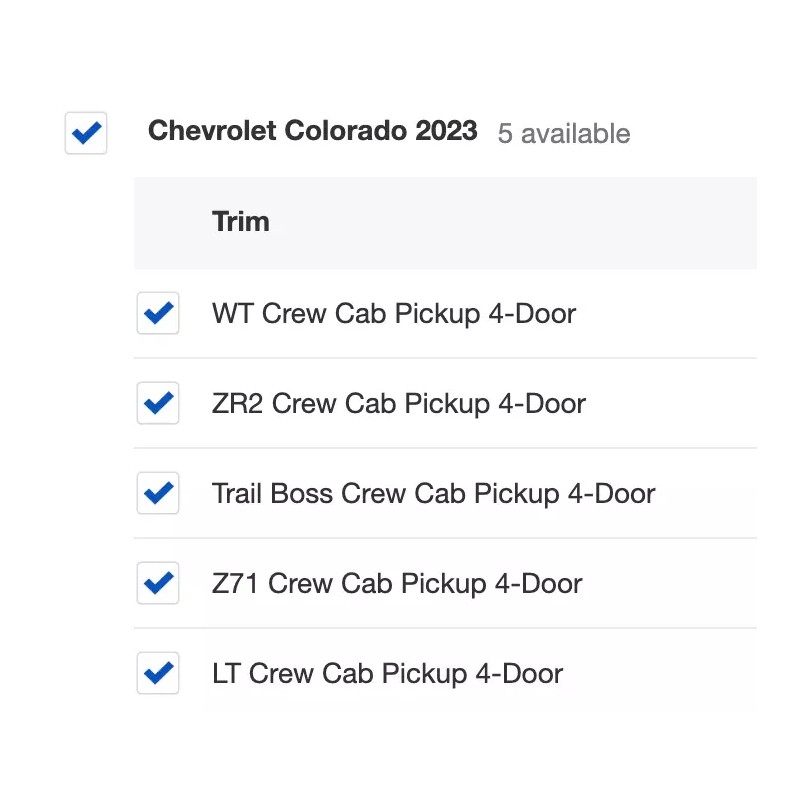Deselect the Trail Boss trim checkbox
This screenshot has width=800, height=800.
coord(158,494)
